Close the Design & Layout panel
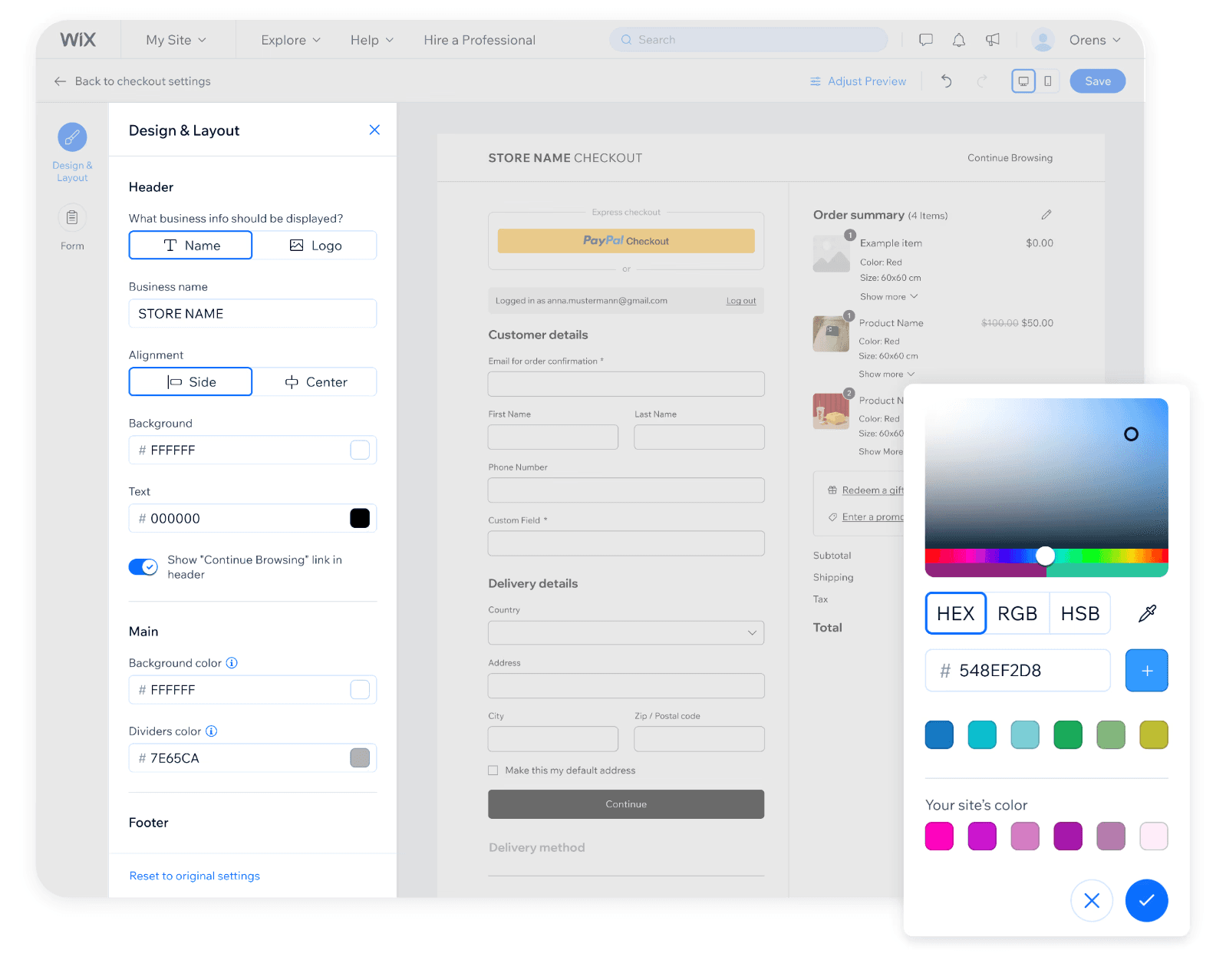This screenshot has height=980, width=1226. coord(374,130)
